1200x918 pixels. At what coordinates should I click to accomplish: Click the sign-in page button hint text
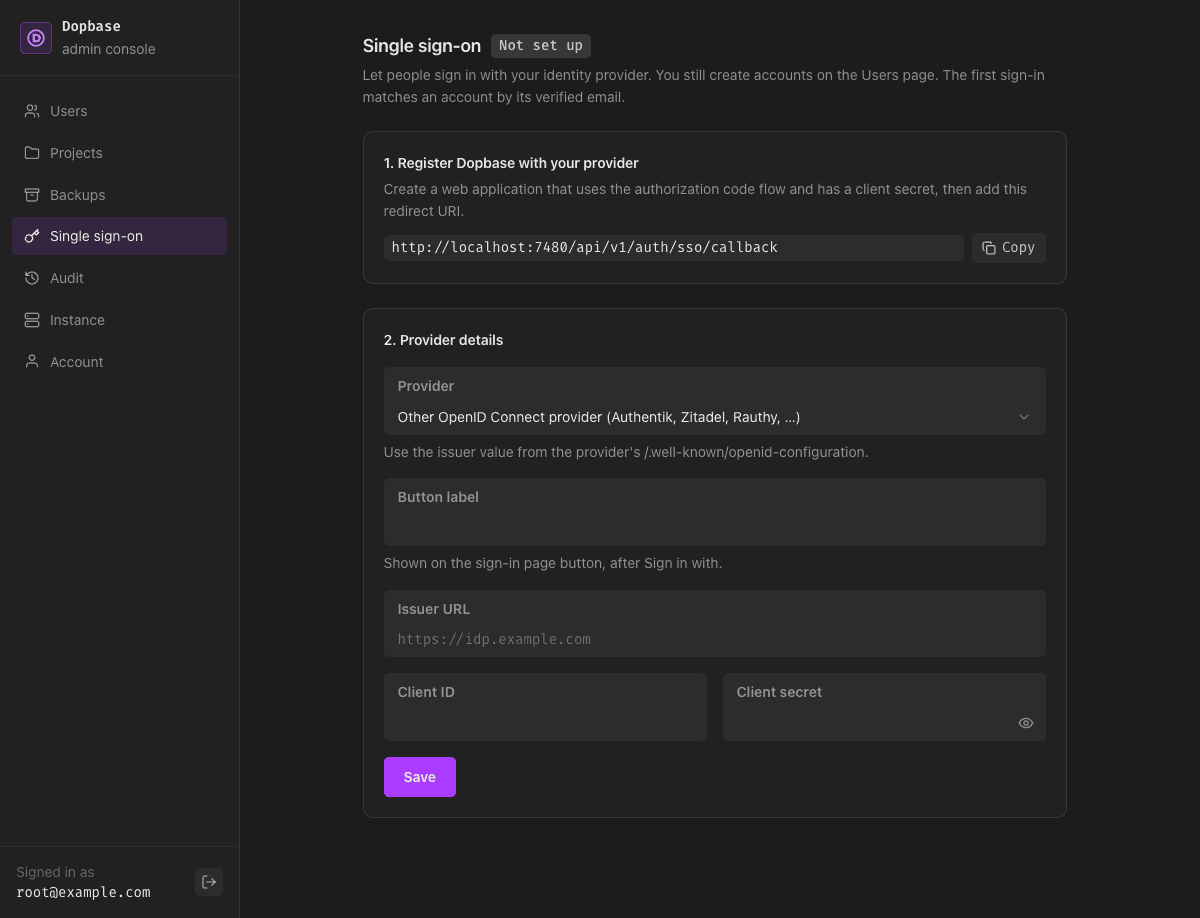[553, 563]
